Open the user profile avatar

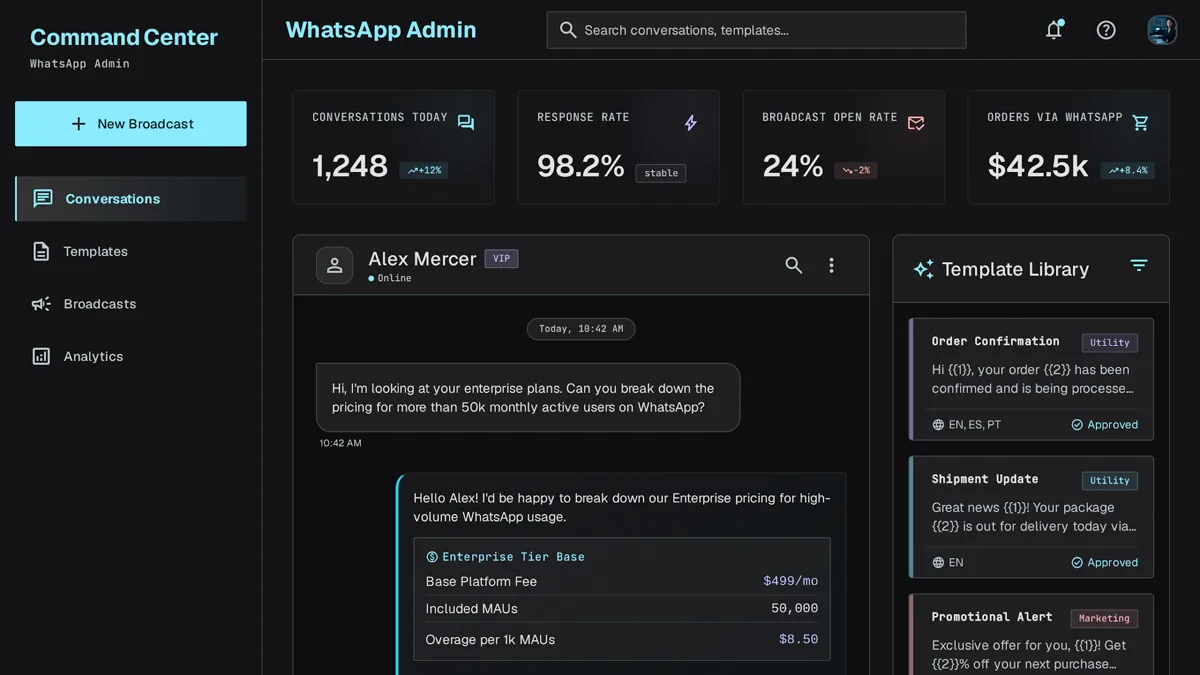[x=1162, y=30]
